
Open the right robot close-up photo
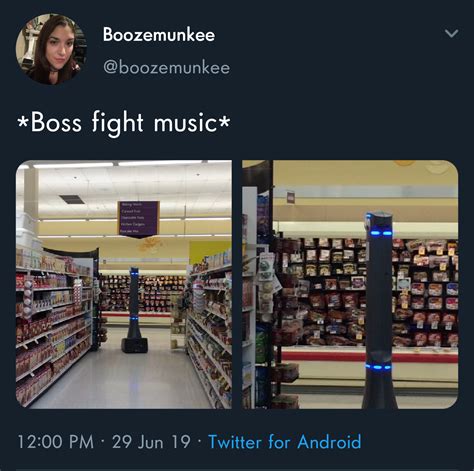[350, 284]
